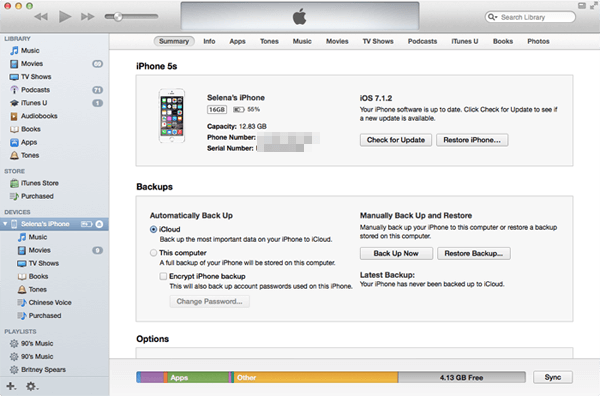600x396 pixels.
Task: Click the 16GB capacity badge
Action: click(217, 109)
